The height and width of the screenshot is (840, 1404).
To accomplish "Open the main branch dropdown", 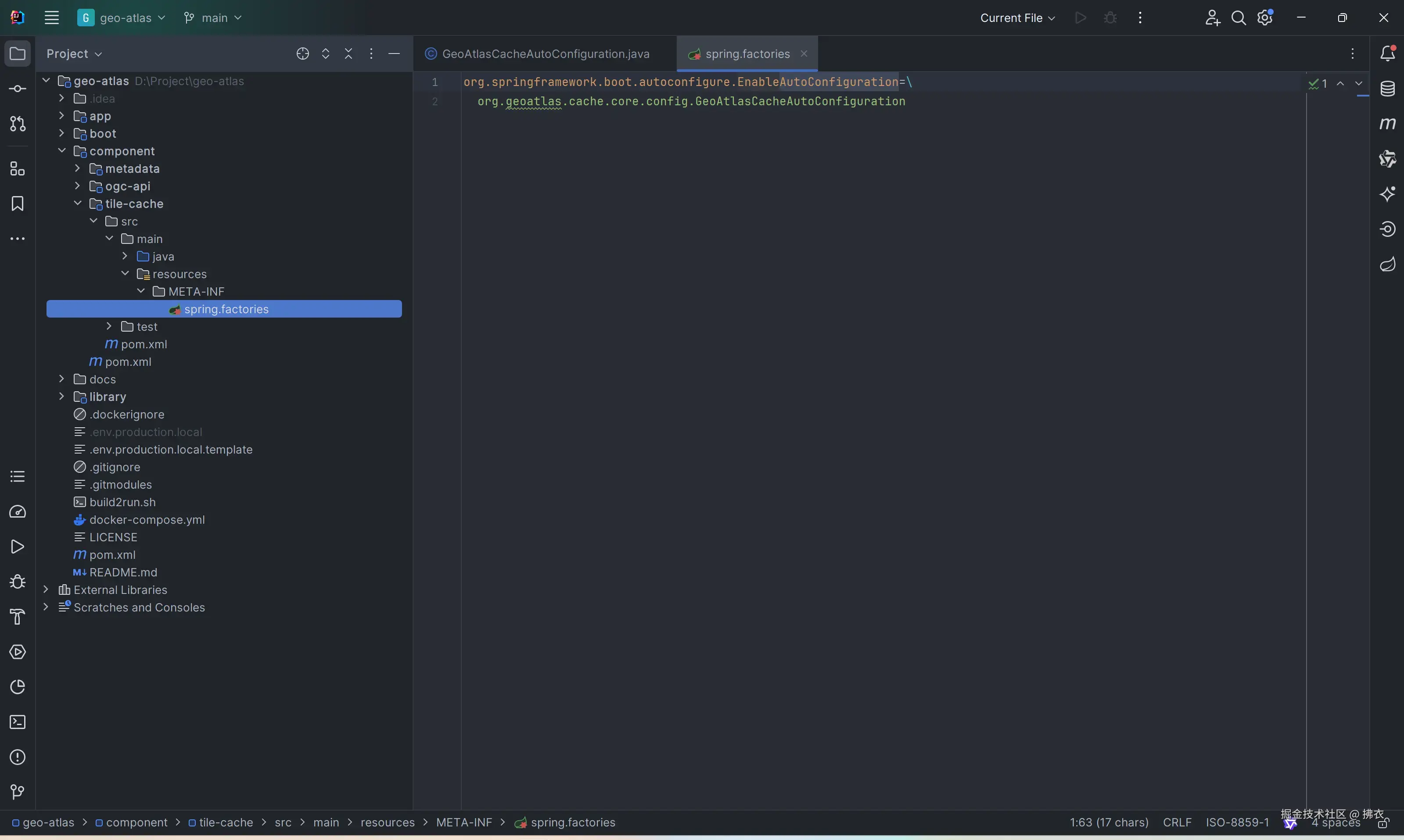I will pyautogui.click(x=213, y=18).
